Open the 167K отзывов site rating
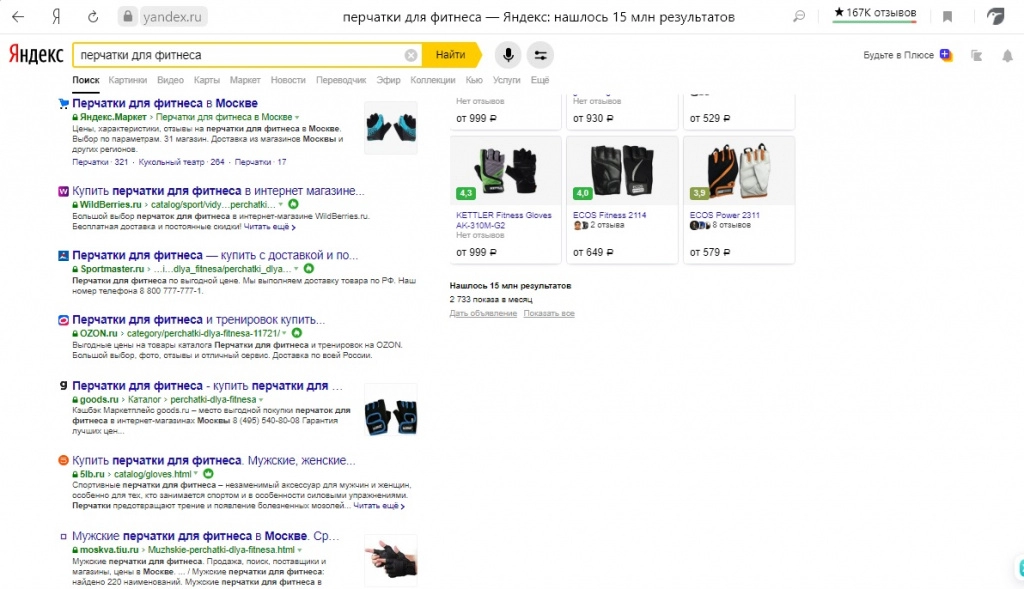The width and height of the screenshot is (1024, 589). click(874, 14)
